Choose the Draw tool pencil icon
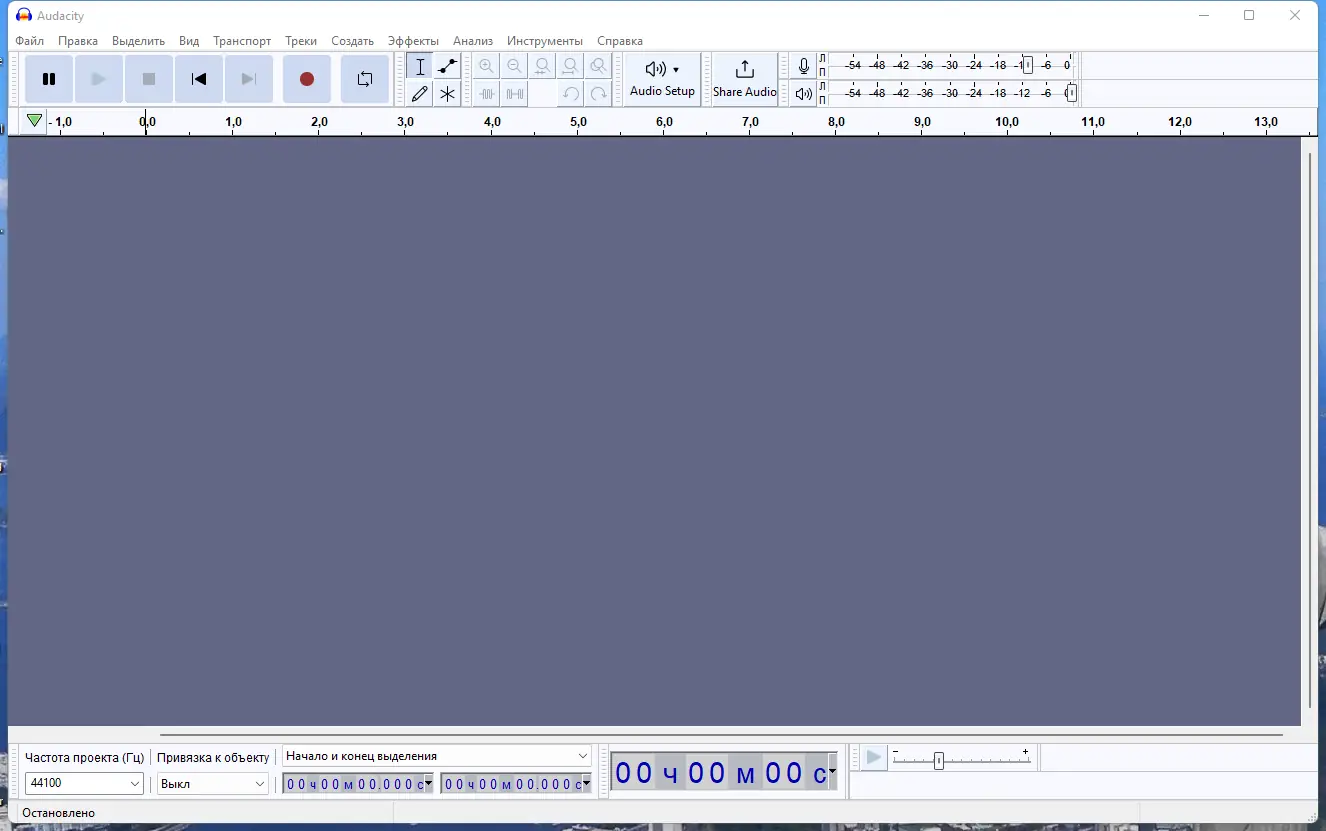The width and height of the screenshot is (1326, 831). [x=420, y=93]
